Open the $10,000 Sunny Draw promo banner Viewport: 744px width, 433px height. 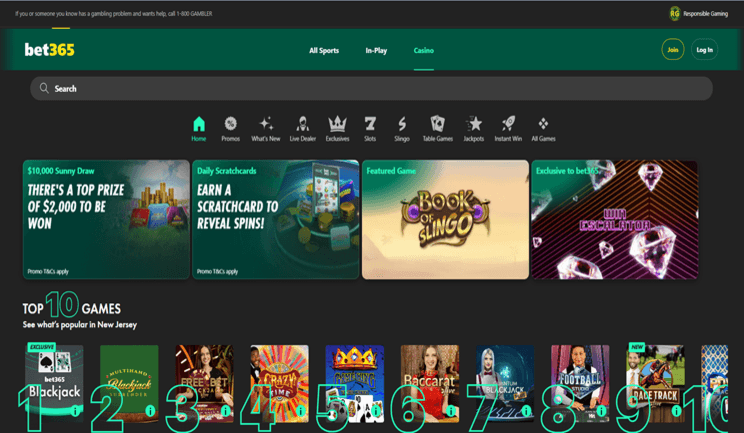(x=106, y=219)
